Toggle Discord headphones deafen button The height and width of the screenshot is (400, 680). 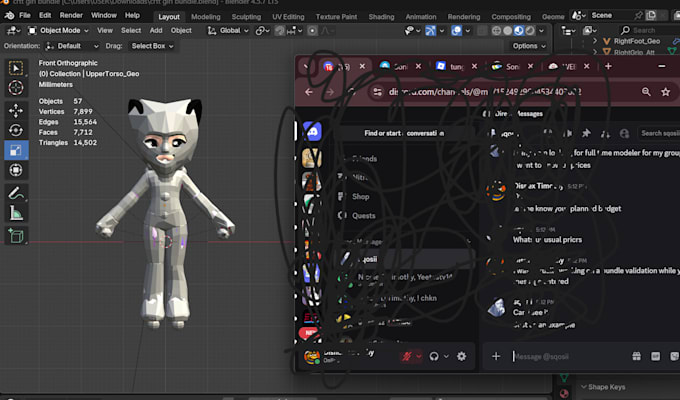[x=434, y=356]
